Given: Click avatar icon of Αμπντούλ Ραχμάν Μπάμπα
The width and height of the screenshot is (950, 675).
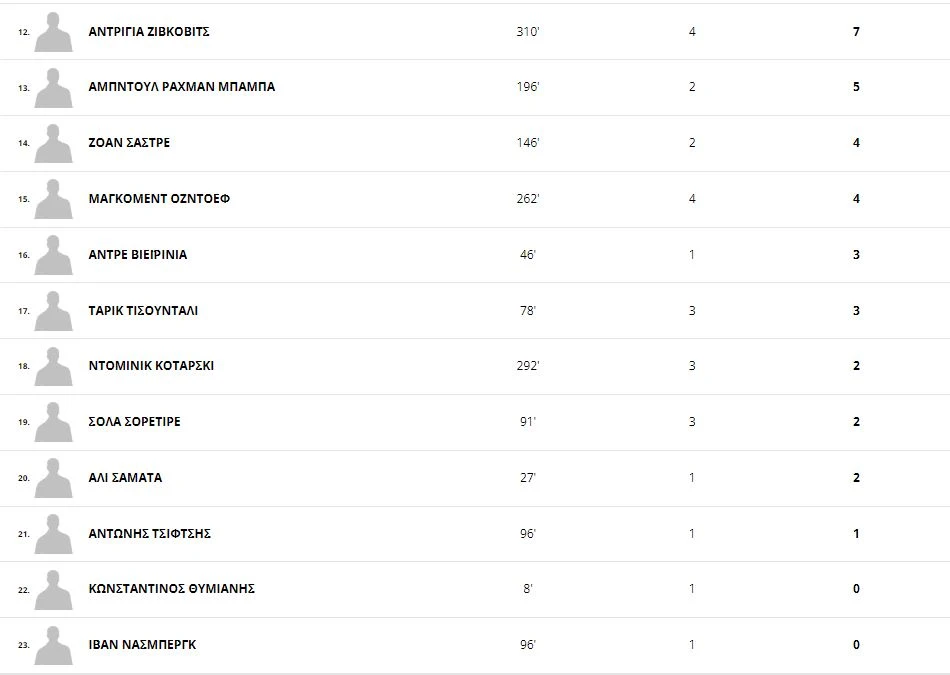Looking at the screenshot, I should [53, 88].
